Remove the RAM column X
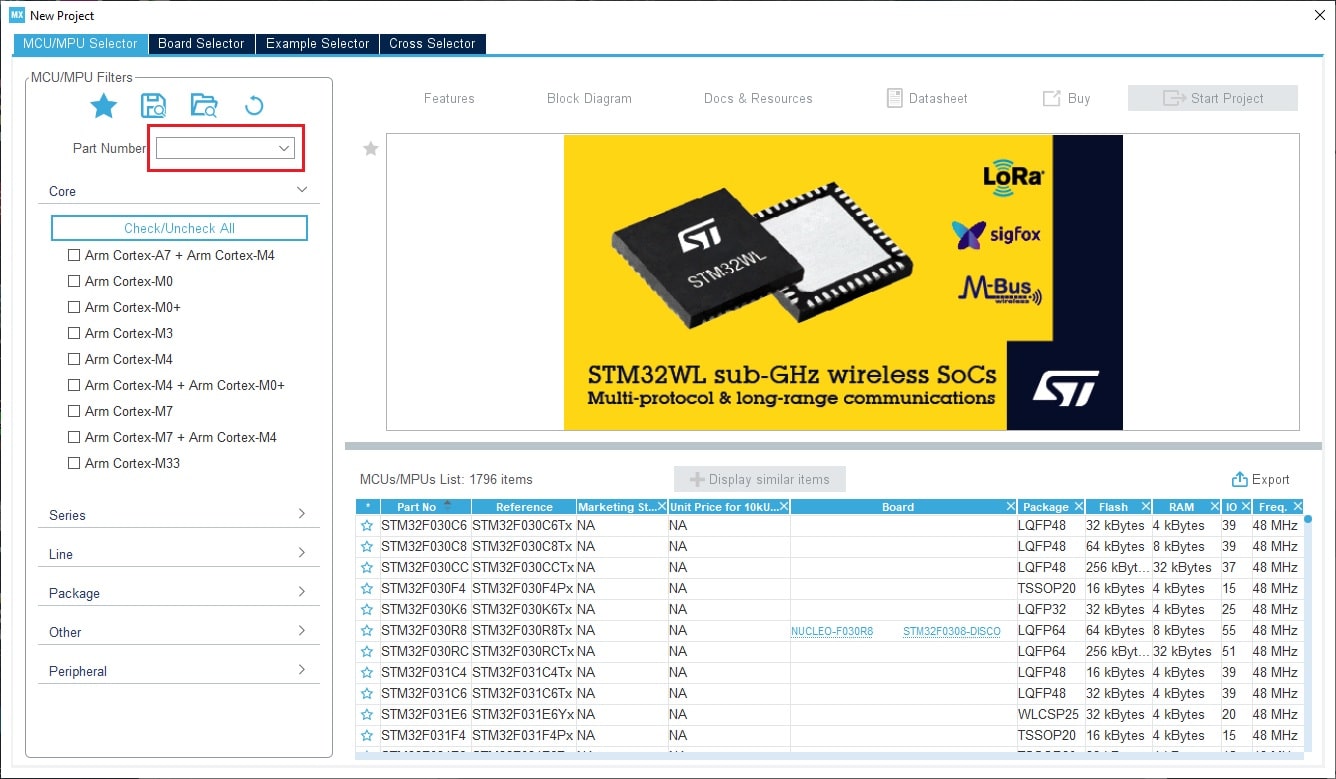The image size is (1336, 779). pos(1214,507)
